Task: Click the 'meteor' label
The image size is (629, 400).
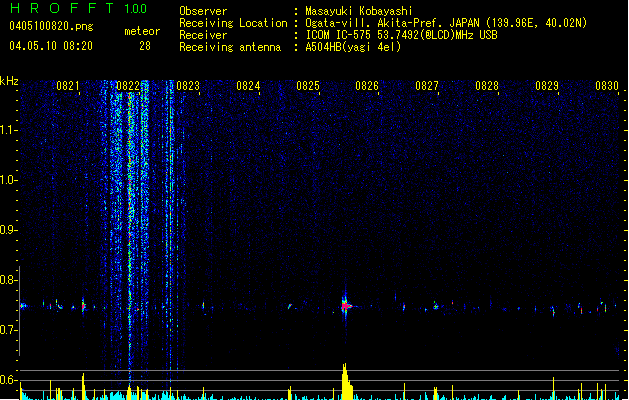Action: (x=142, y=31)
